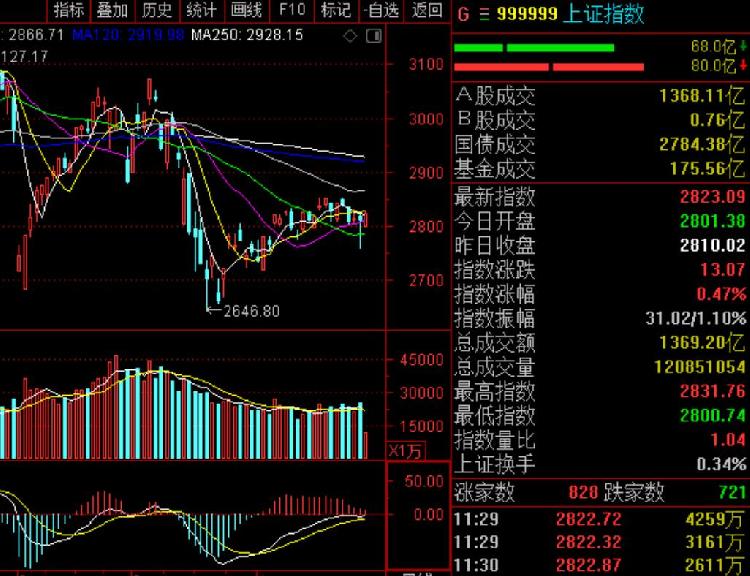
Task: Click the 30000 volume axis label
Action: click(422, 393)
